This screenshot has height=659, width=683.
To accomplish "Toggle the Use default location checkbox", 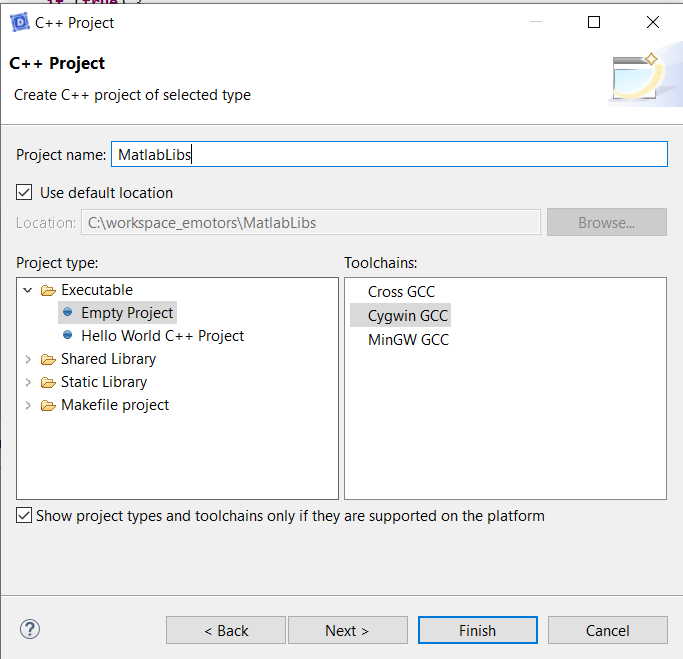I will (24, 192).
